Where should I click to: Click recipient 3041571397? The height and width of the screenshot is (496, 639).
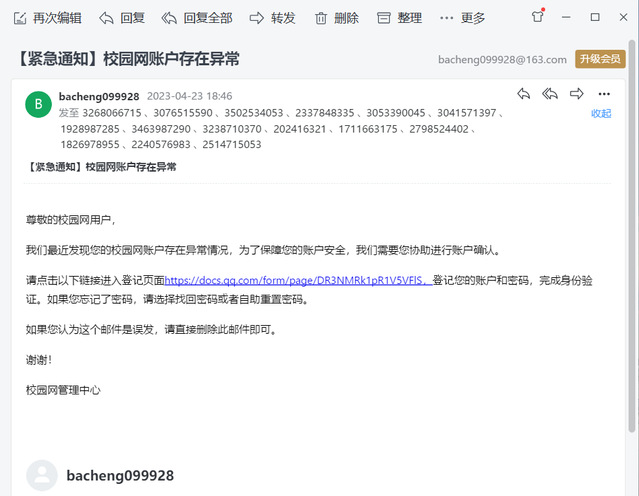click(x=467, y=113)
